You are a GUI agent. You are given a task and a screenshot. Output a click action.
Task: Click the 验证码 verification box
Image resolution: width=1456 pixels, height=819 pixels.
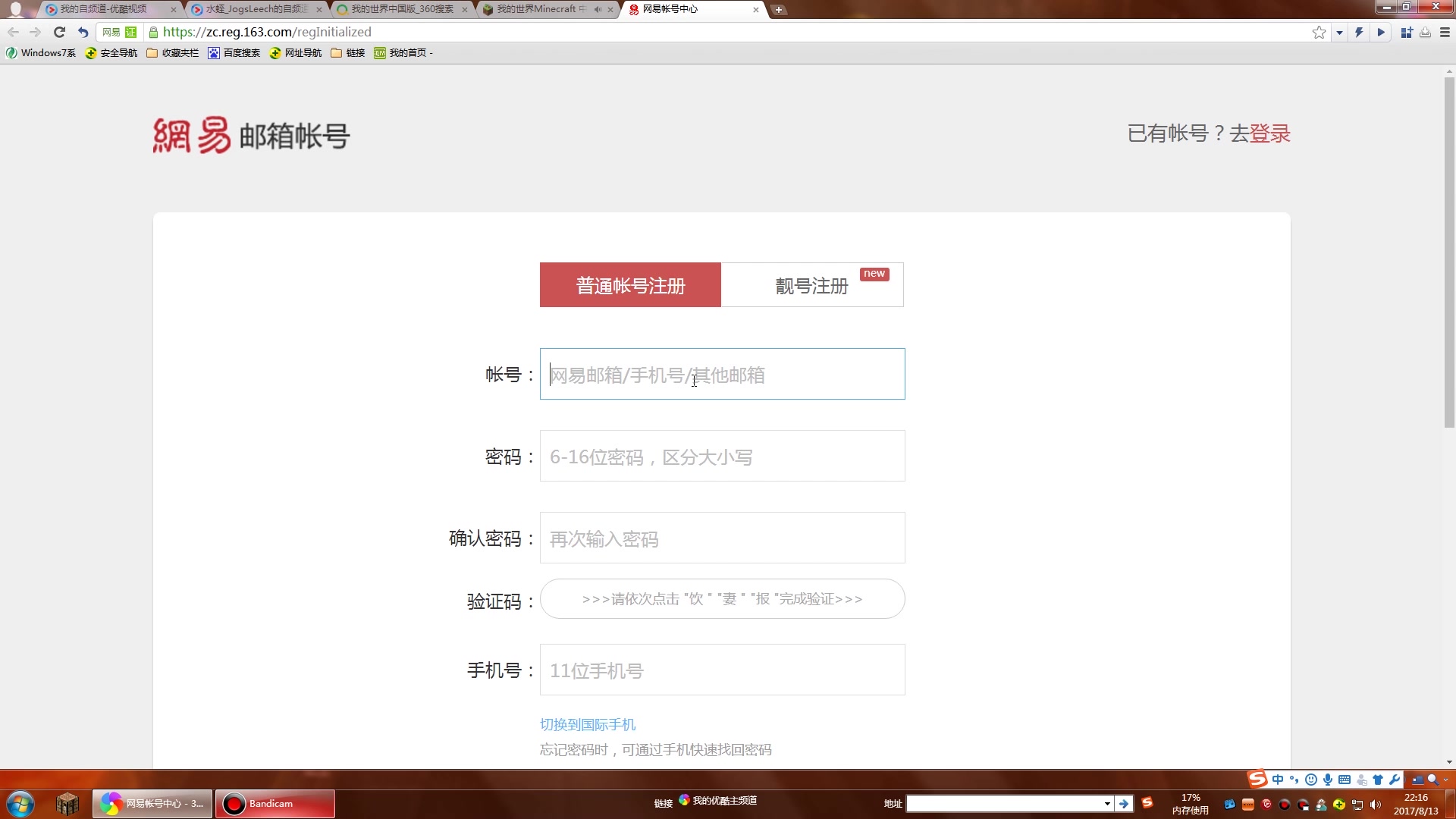pyautogui.click(x=722, y=599)
